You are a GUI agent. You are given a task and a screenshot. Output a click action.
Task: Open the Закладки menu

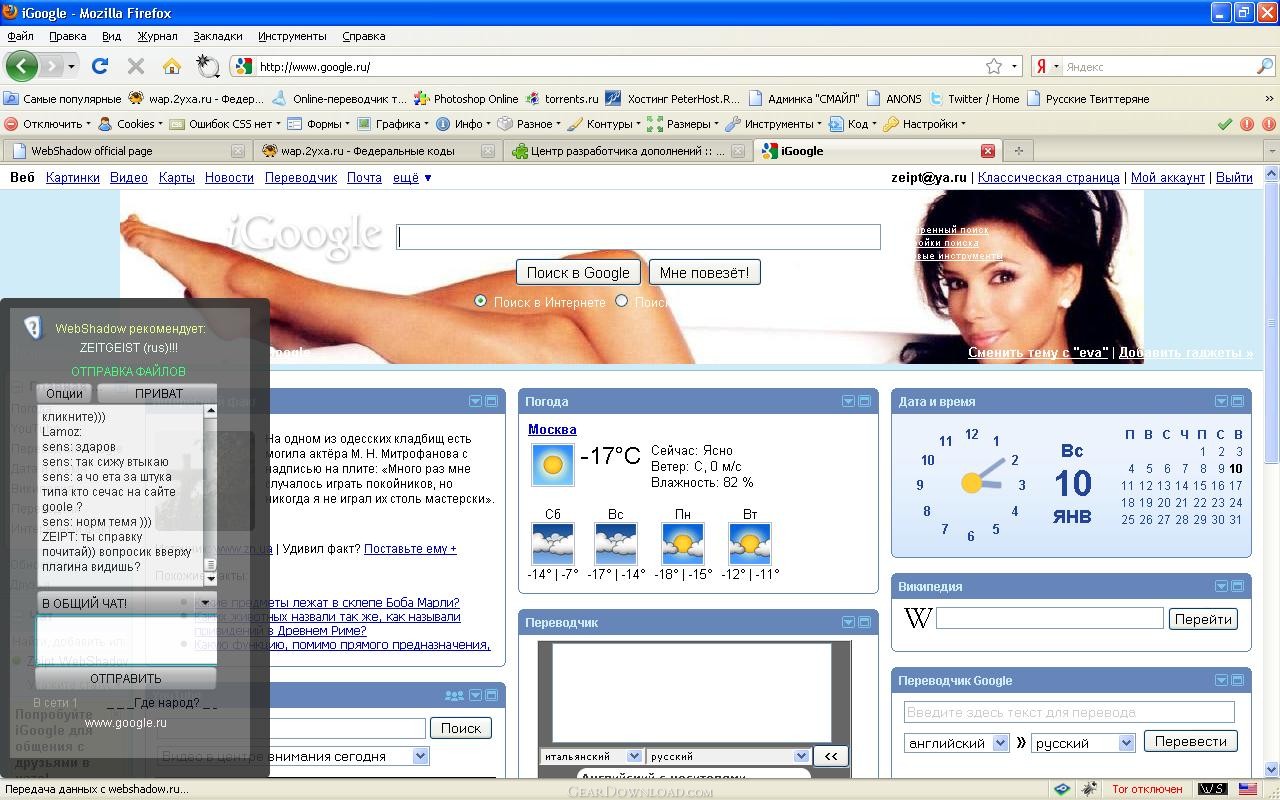218,36
